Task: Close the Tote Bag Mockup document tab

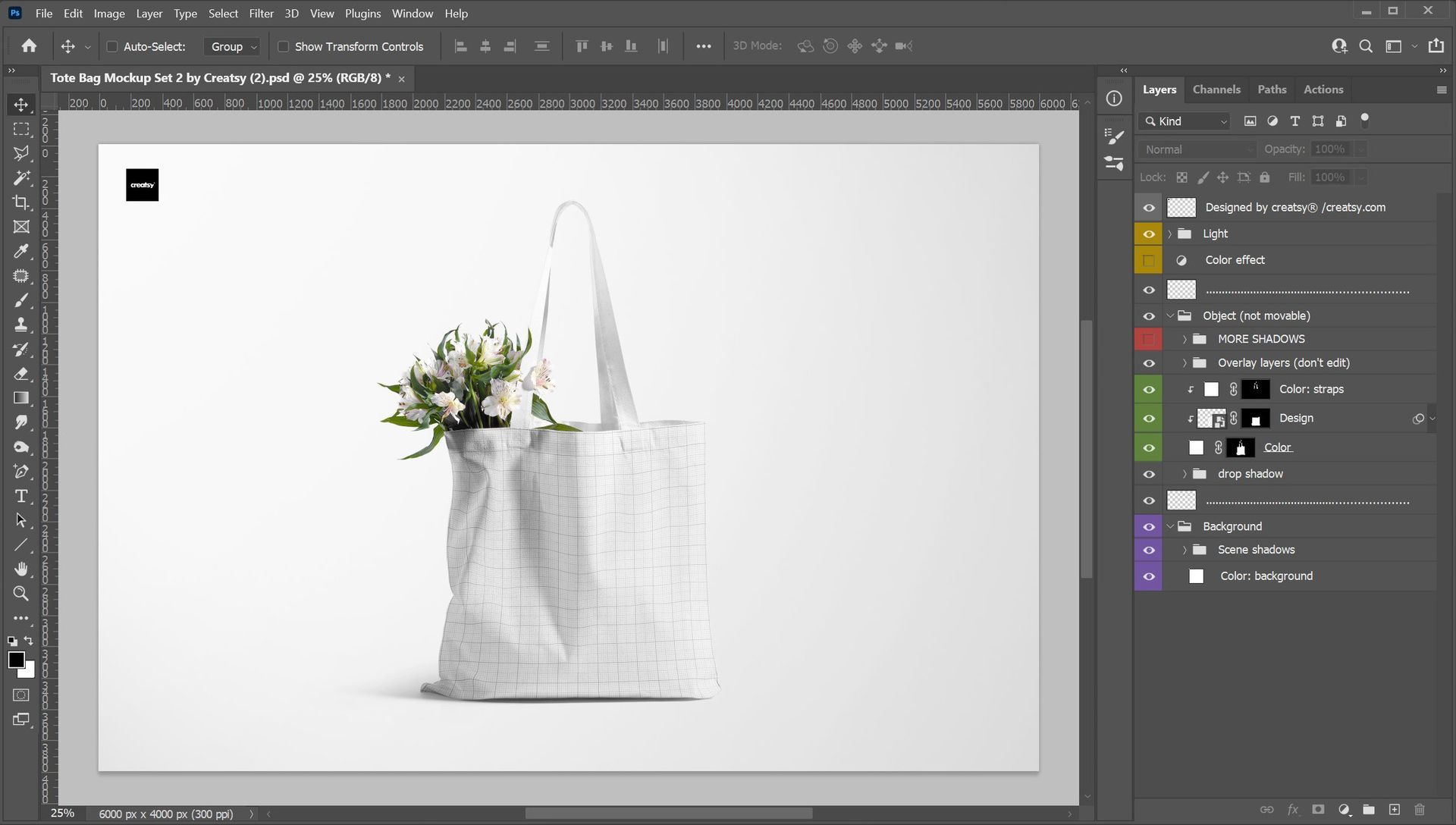Action: 401,79
